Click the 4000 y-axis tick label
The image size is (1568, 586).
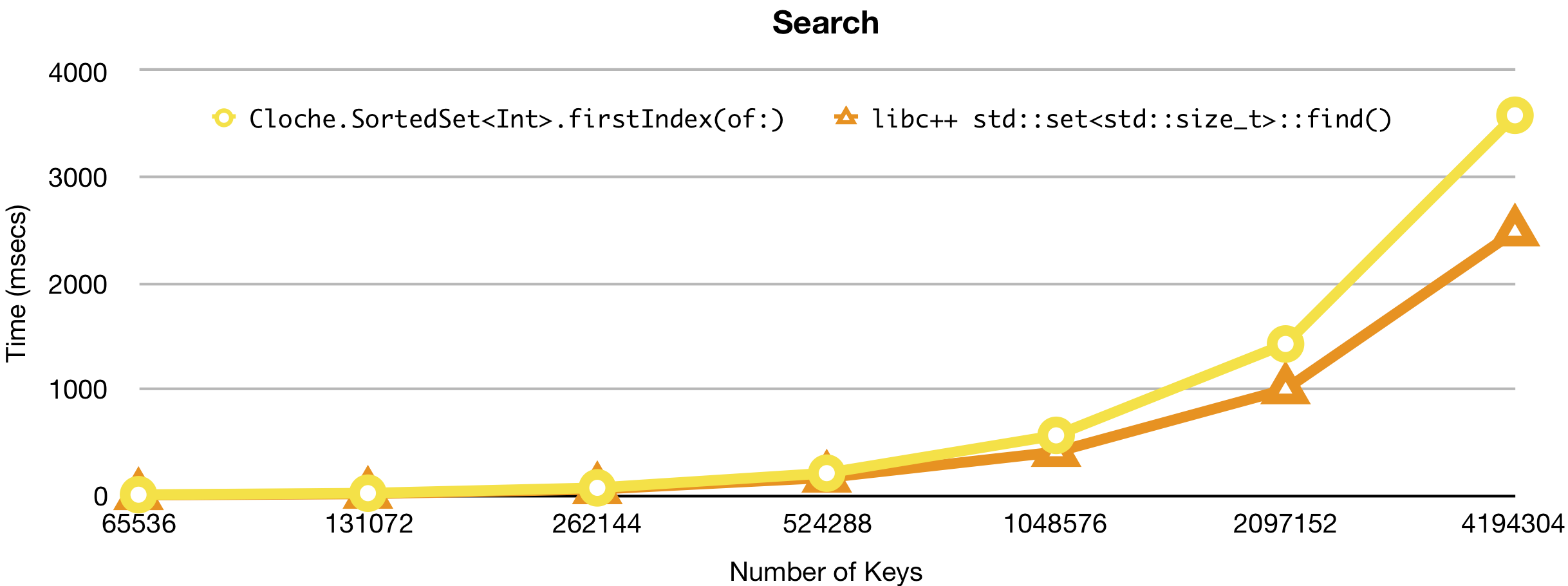click(78, 73)
